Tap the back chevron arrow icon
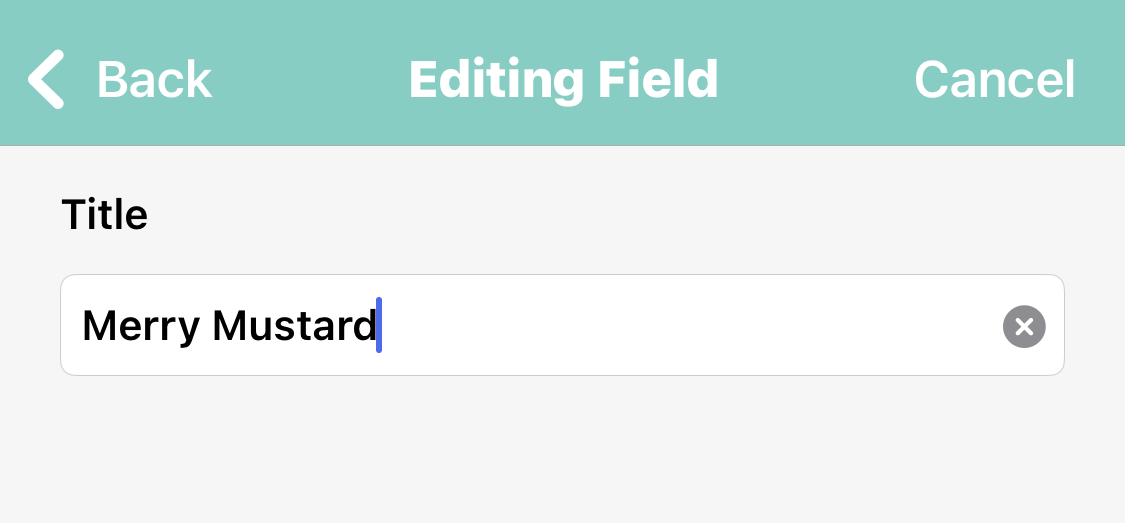The image size is (1125, 523). pyautogui.click(x=46, y=79)
